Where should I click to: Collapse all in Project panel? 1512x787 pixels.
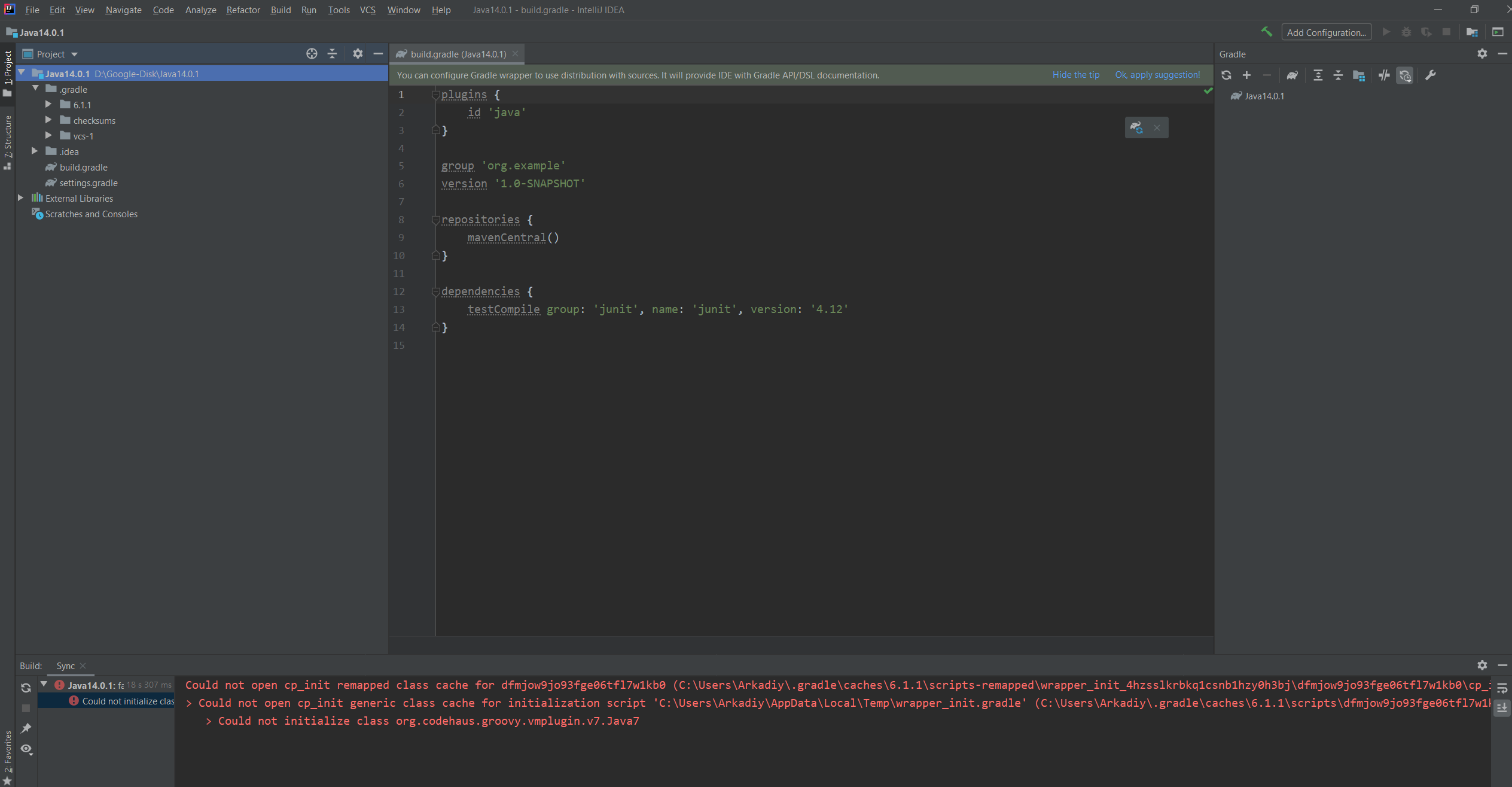point(333,54)
